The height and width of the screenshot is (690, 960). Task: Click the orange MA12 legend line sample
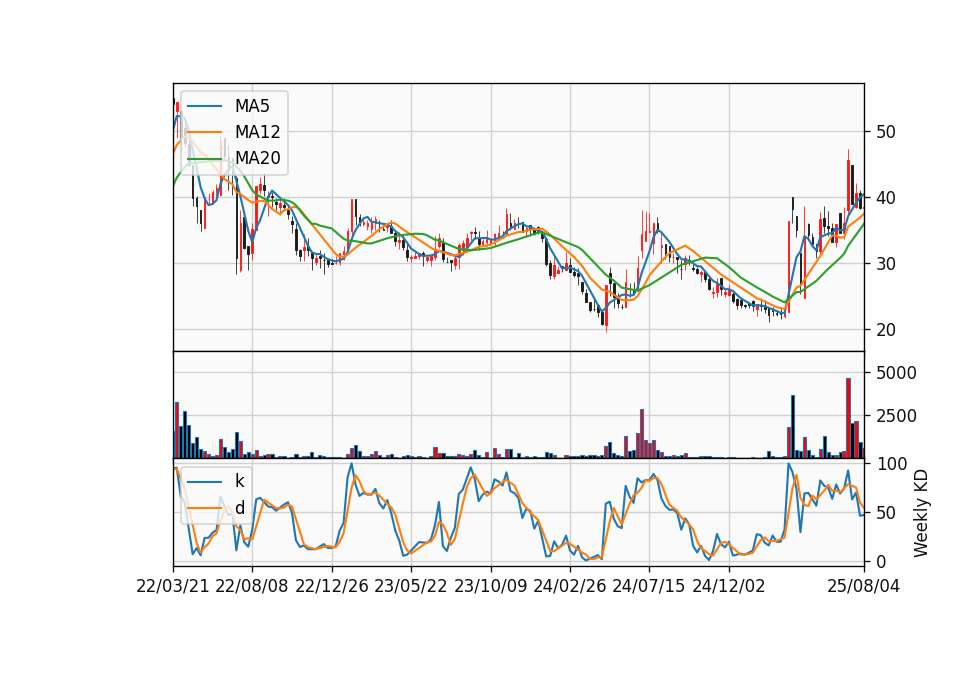(204, 132)
